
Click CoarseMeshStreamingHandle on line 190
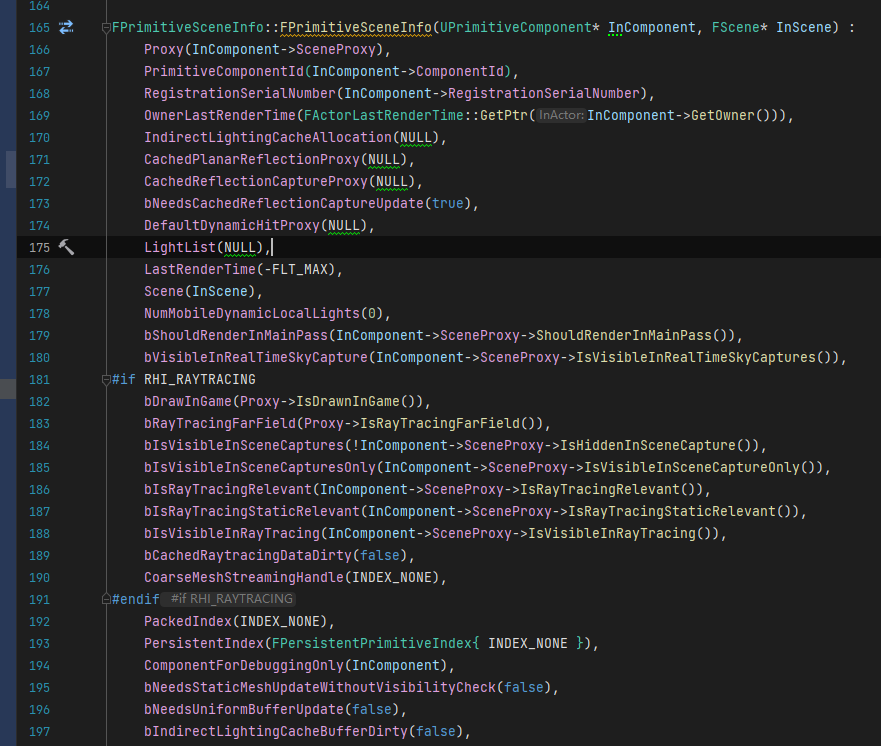(x=243, y=577)
